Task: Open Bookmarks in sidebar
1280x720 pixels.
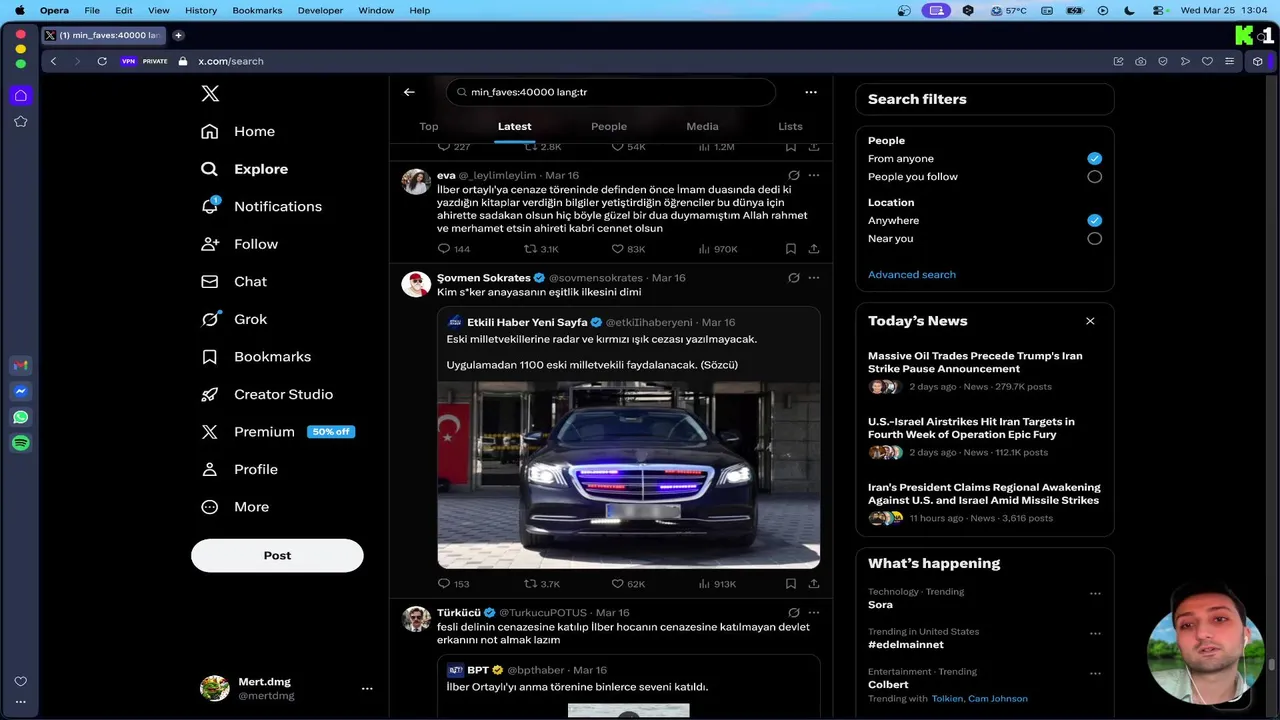Action: pyautogui.click(x=256, y=357)
